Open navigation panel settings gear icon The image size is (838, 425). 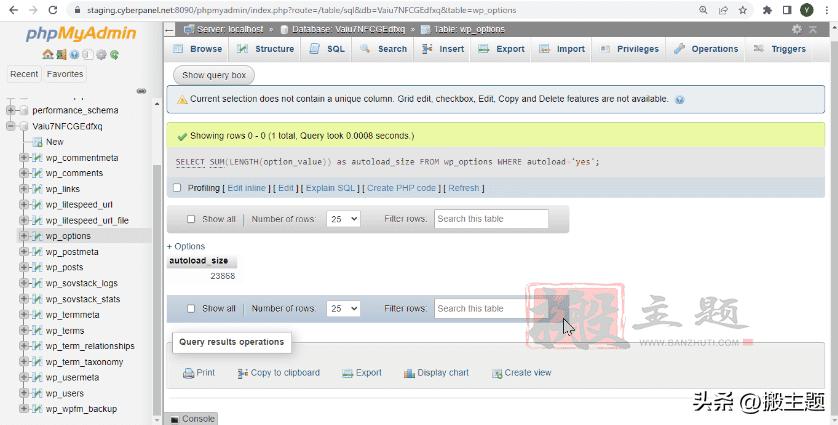(x=101, y=55)
